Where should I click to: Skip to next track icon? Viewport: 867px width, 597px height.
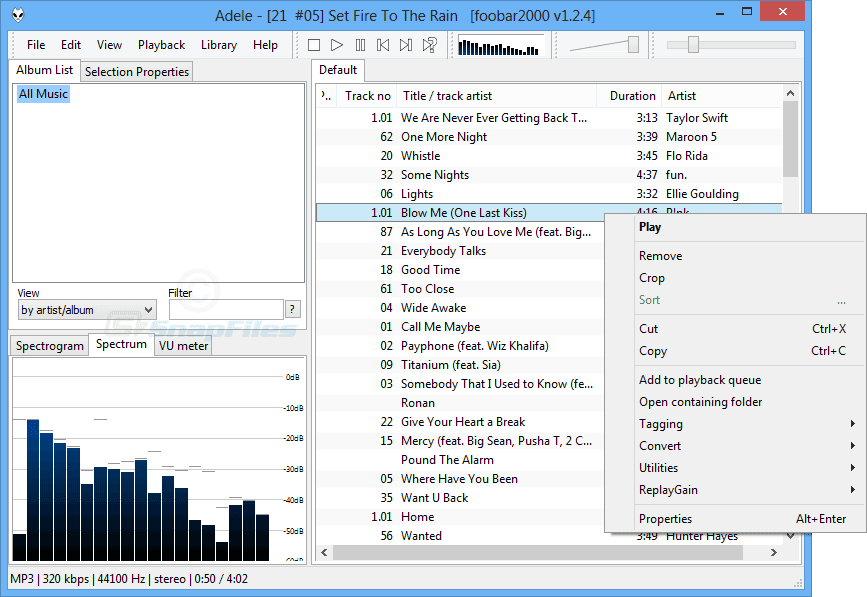406,45
